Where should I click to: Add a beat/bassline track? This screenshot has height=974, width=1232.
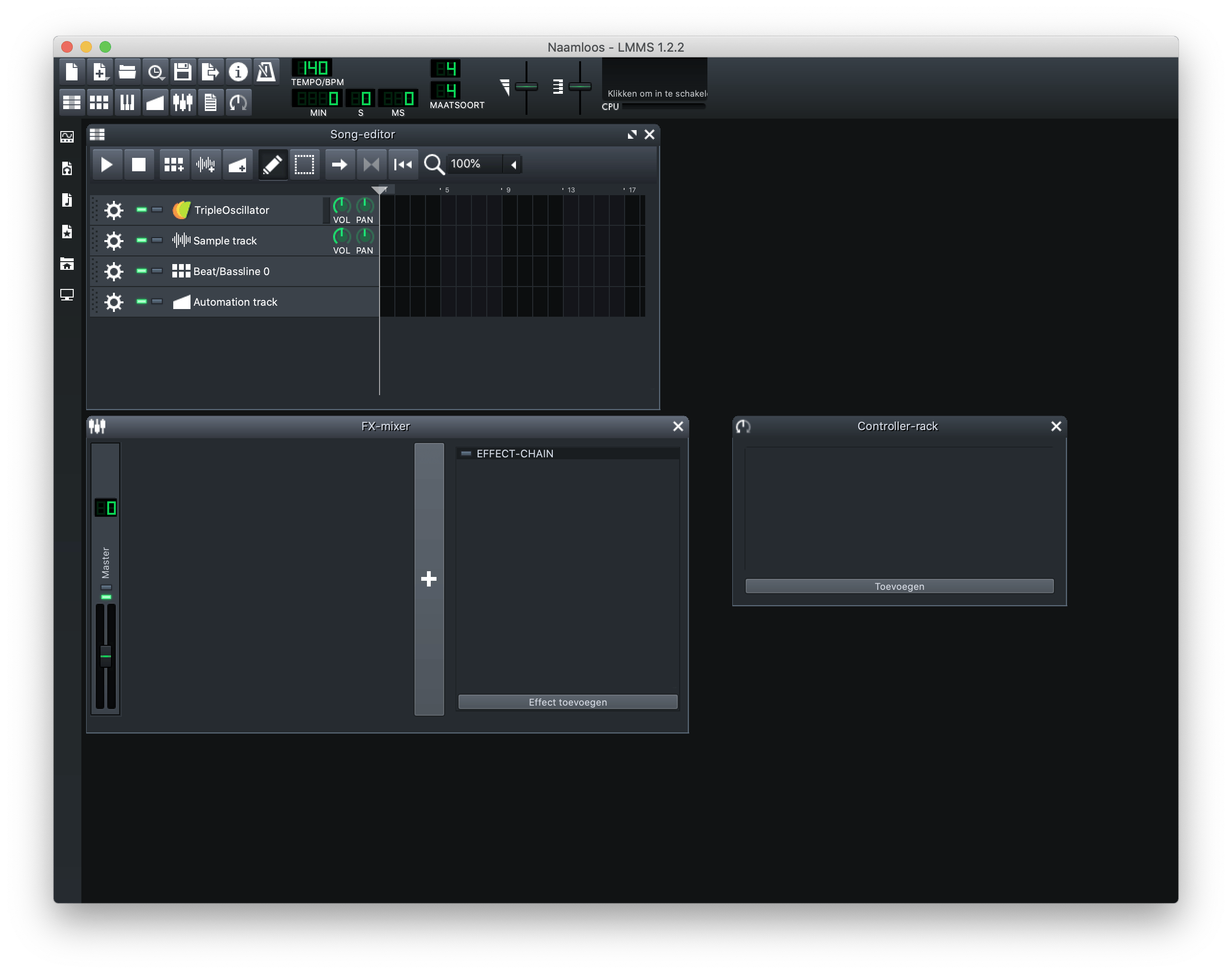173,165
